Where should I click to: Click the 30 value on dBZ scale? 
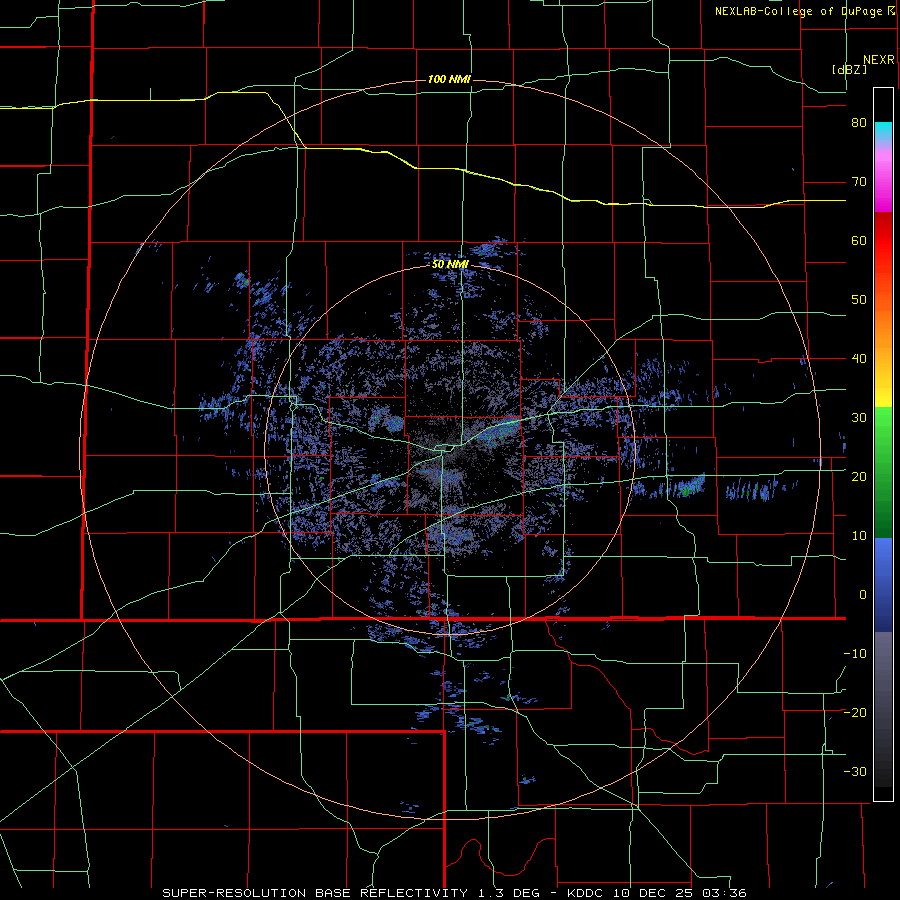pos(859,417)
